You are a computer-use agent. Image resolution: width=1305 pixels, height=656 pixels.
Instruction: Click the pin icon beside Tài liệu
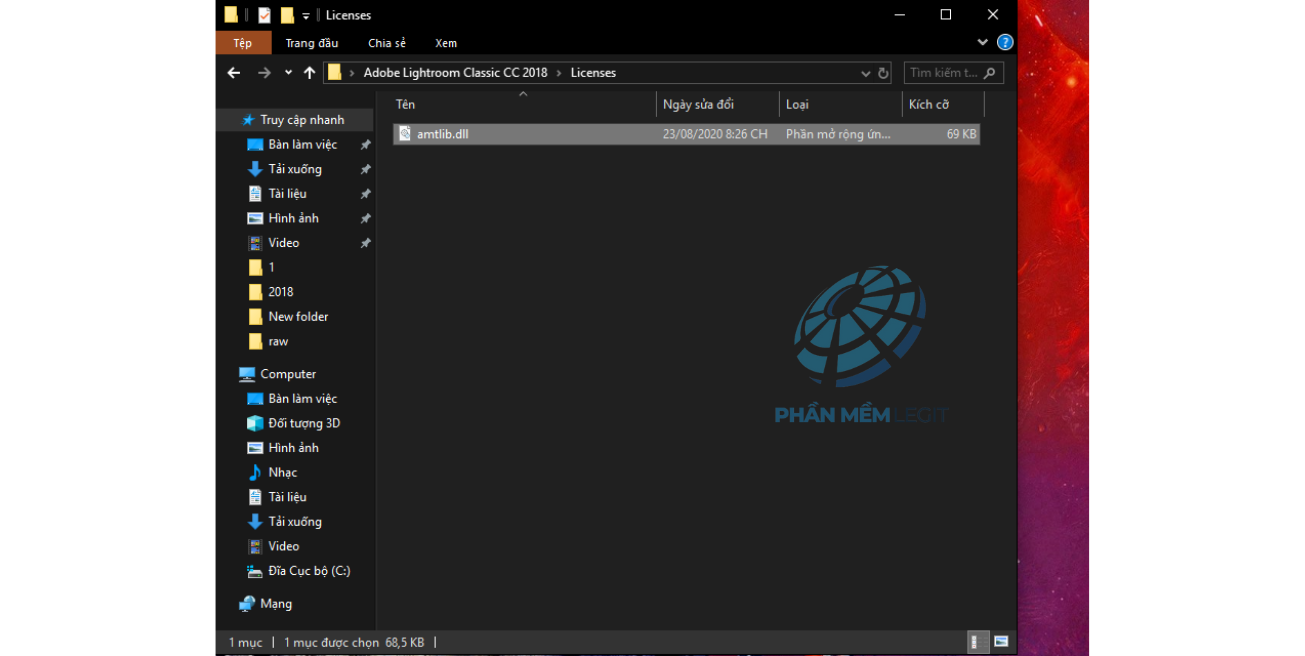[x=365, y=194]
